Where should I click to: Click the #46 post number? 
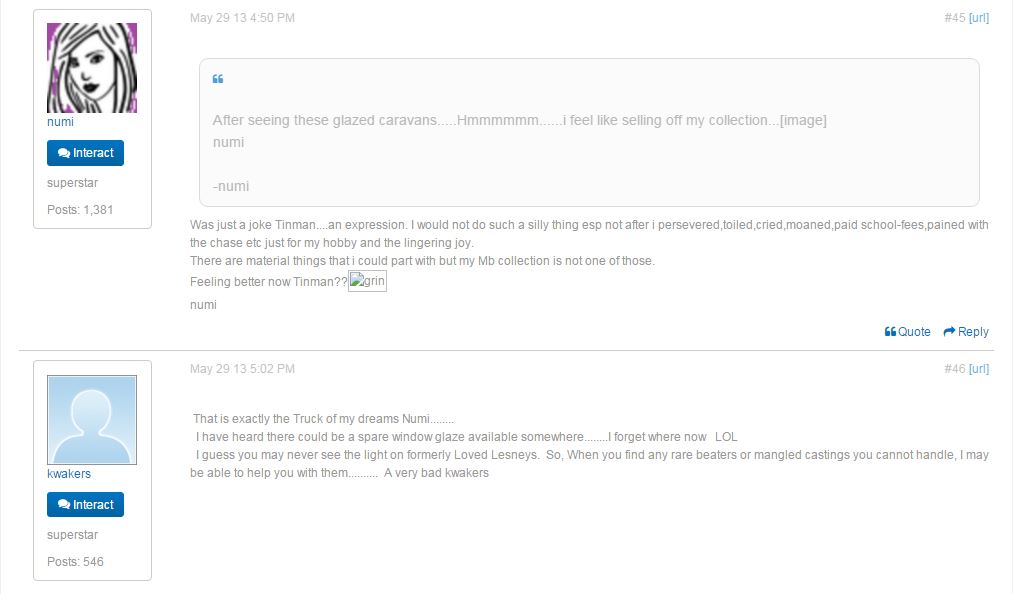[954, 369]
